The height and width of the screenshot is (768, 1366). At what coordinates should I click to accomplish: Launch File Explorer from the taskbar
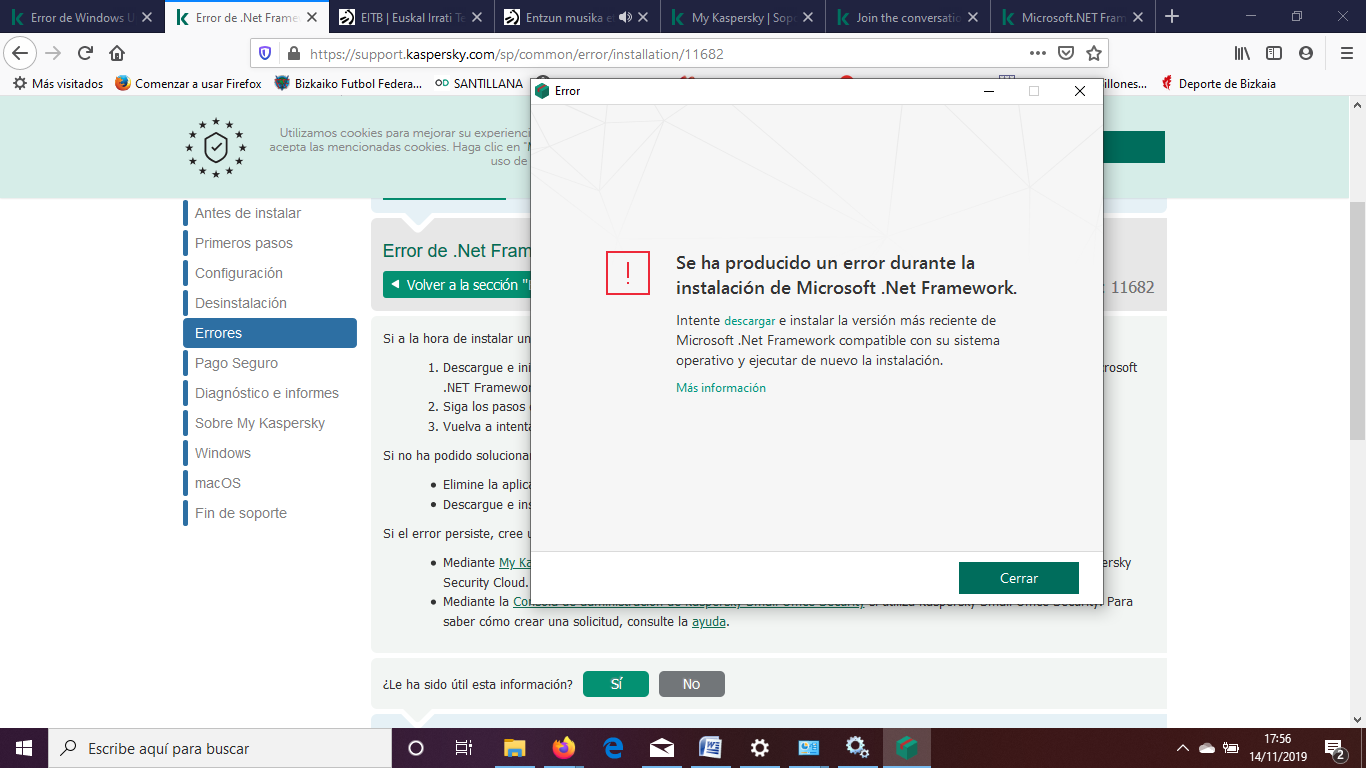click(514, 748)
